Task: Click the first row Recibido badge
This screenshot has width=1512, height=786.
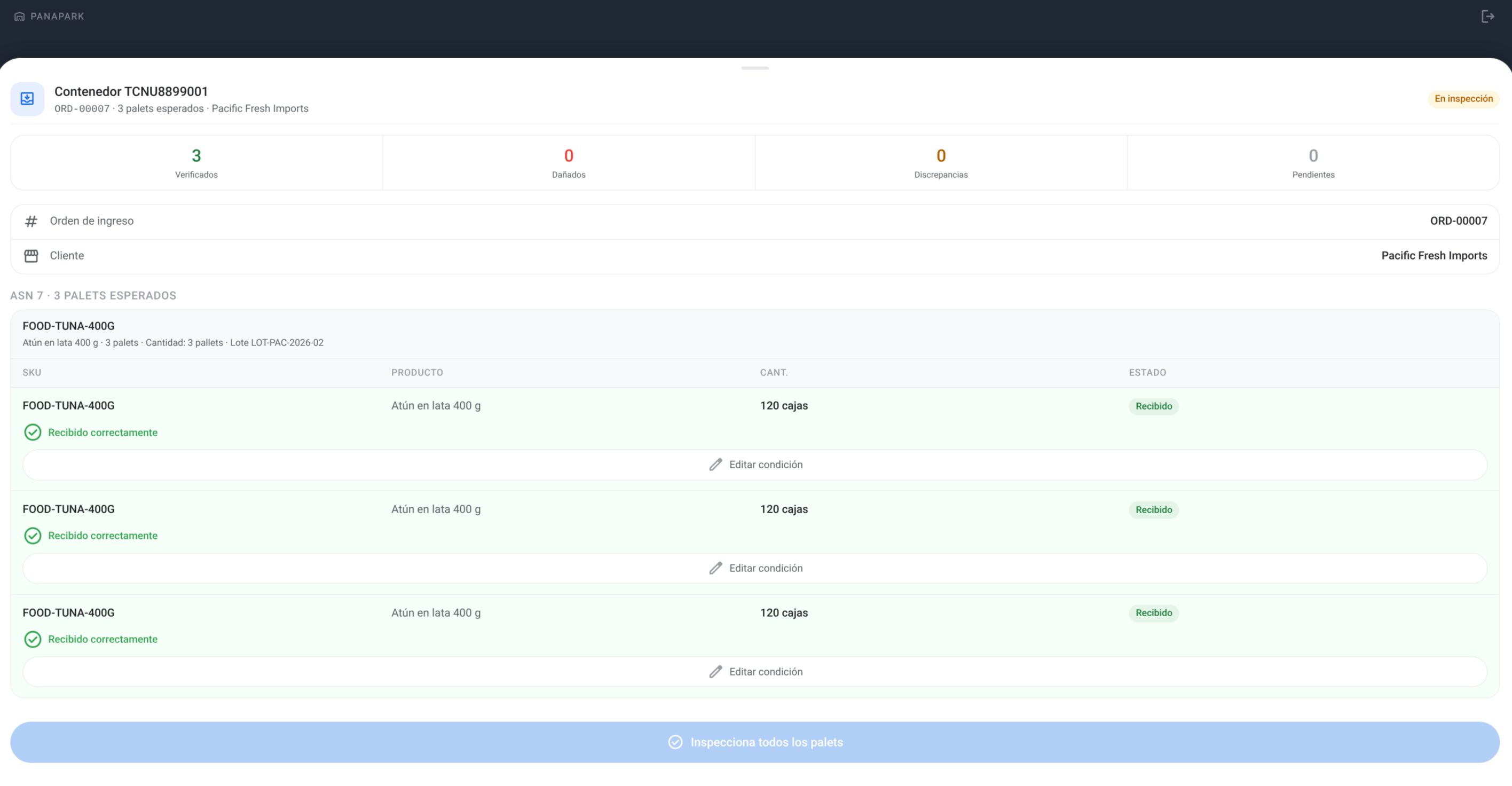Action: click(x=1153, y=406)
